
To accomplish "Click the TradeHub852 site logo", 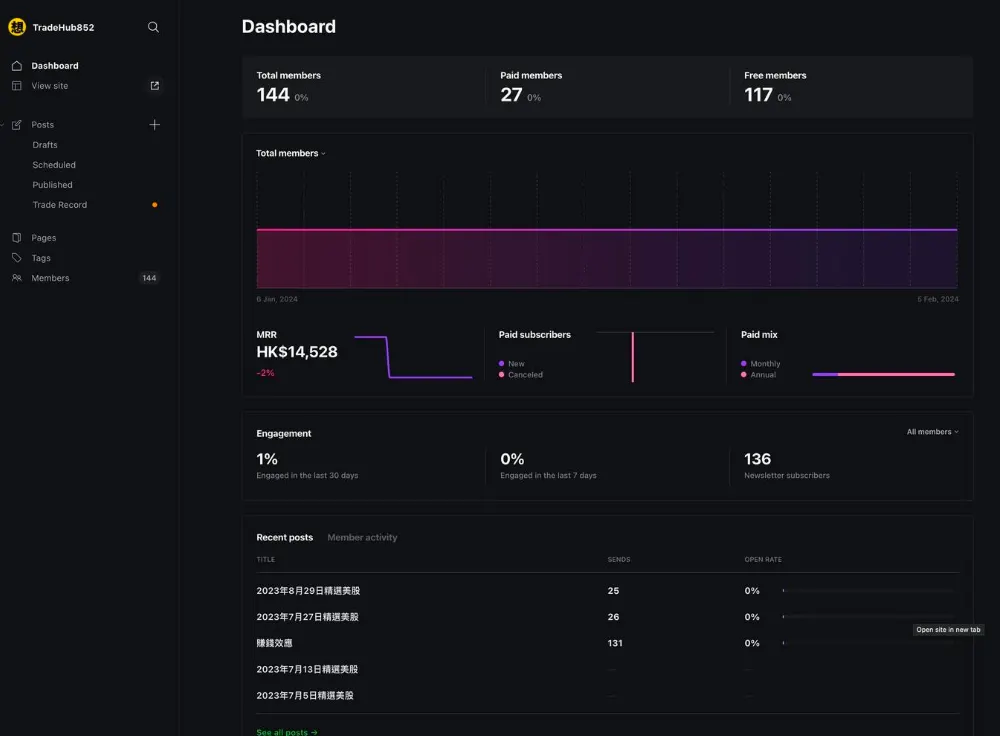I will point(17,27).
